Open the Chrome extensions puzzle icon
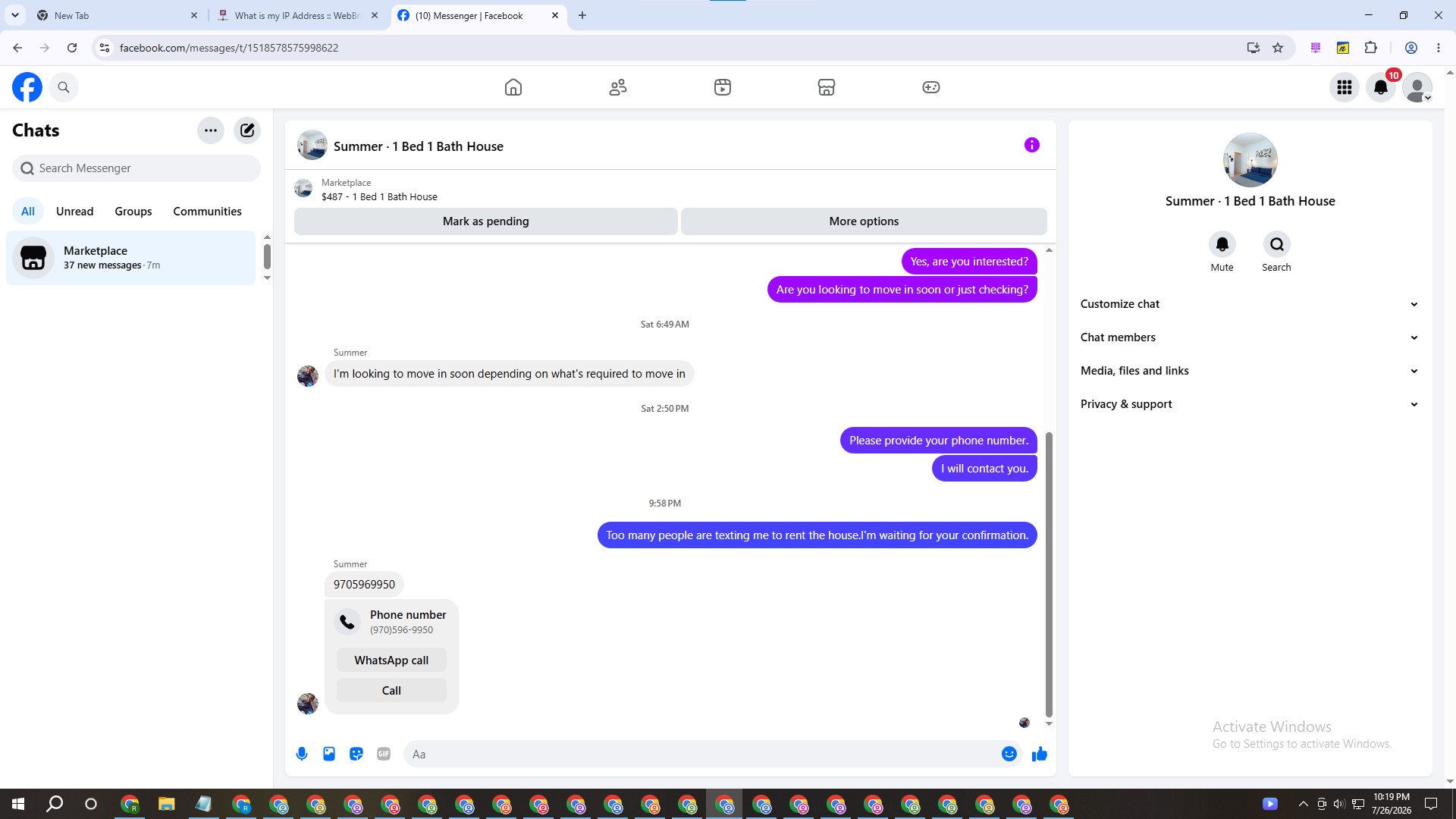1456x819 pixels. pyautogui.click(x=1370, y=48)
